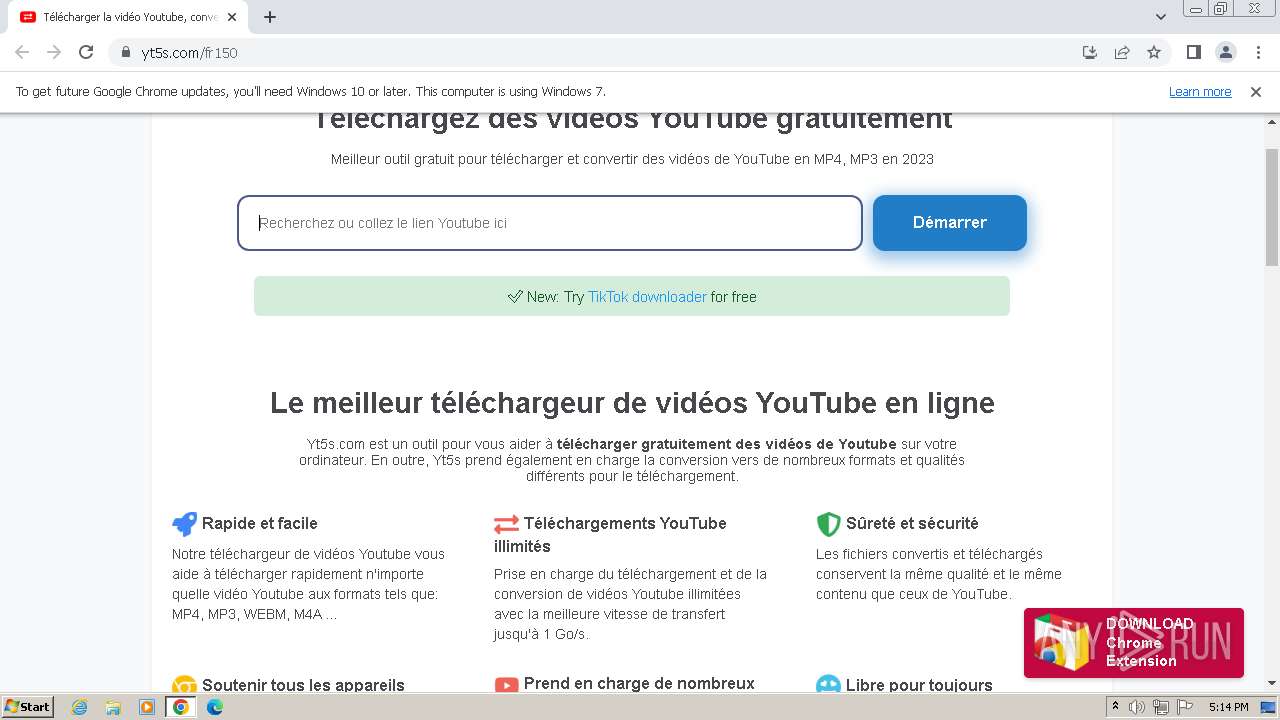Expand the tab search chevron
This screenshot has width=1280, height=720.
pyautogui.click(x=1161, y=17)
